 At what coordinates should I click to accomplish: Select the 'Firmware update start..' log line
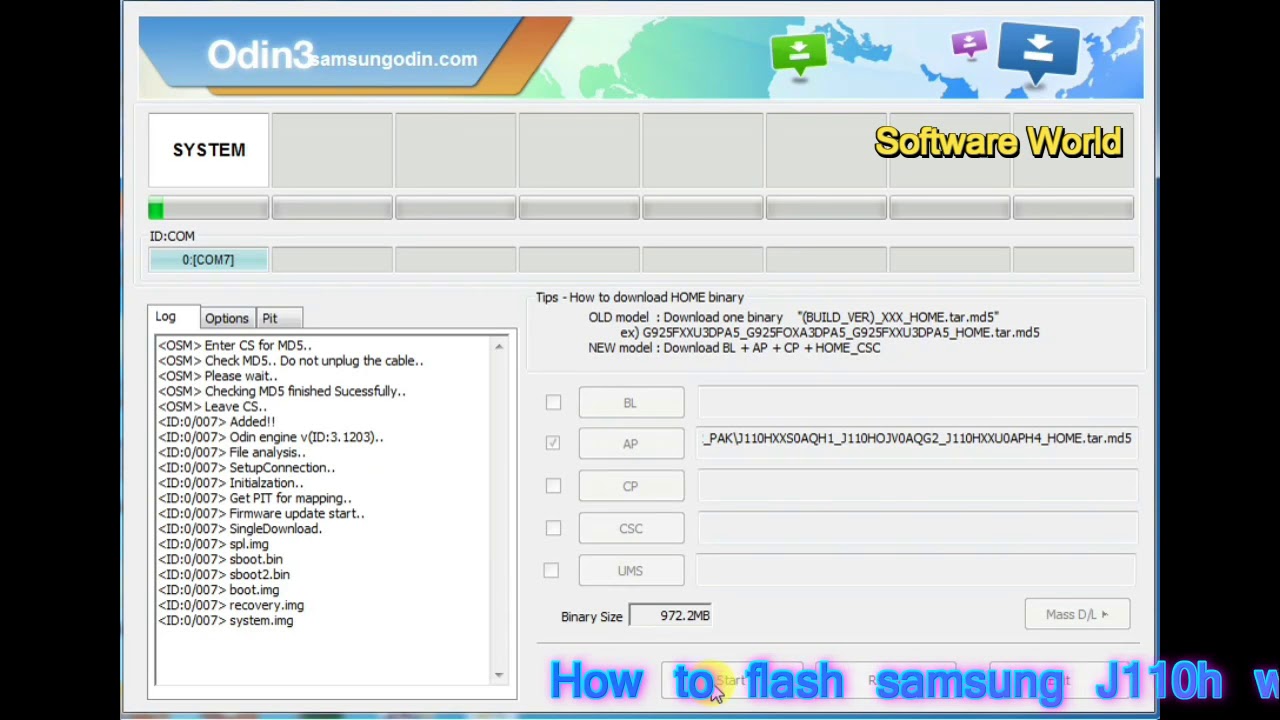[x=261, y=514]
